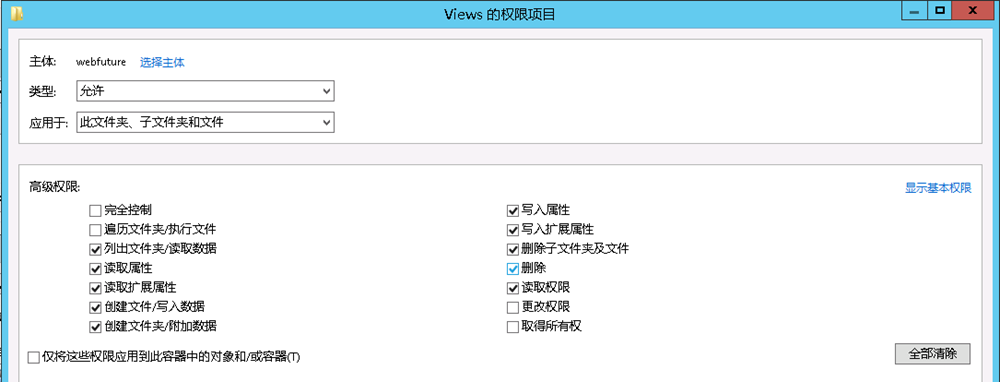Check the 取得所有权 checkbox
The height and width of the screenshot is (382, 1000).
(513, 327)
